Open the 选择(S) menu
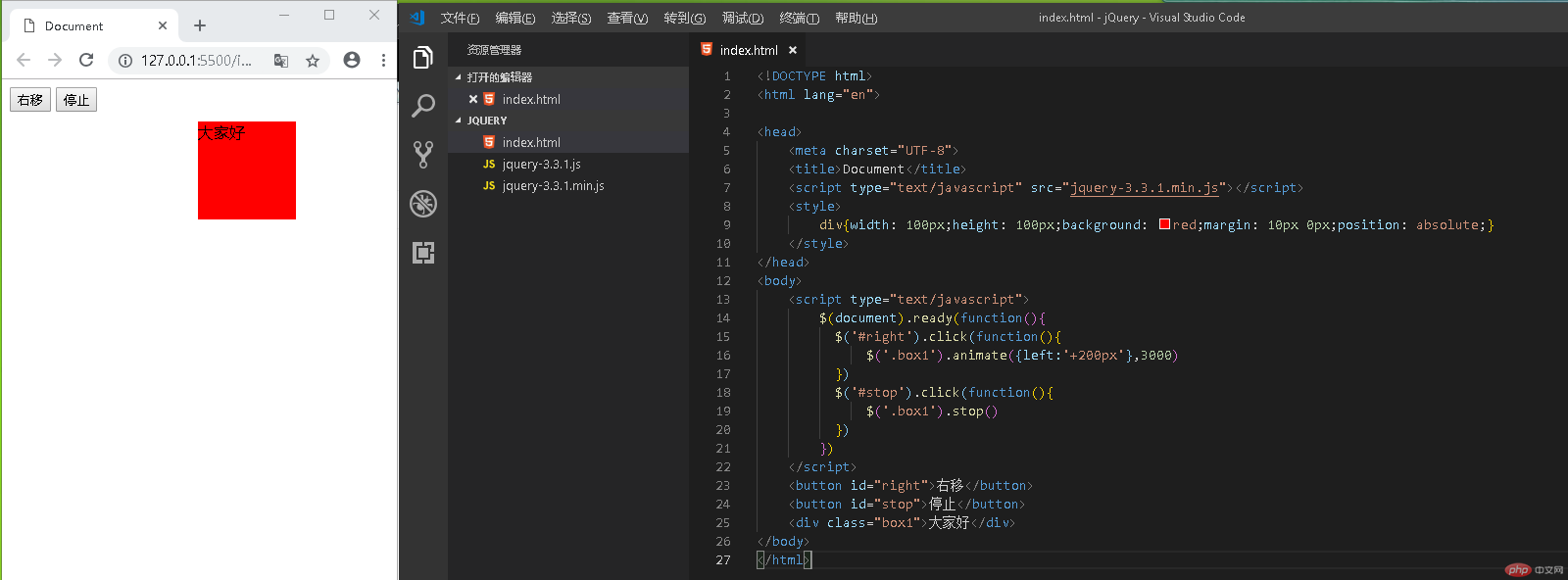Screen dimensions: 1568x580 pyautogui.click(x=571, y=18)
